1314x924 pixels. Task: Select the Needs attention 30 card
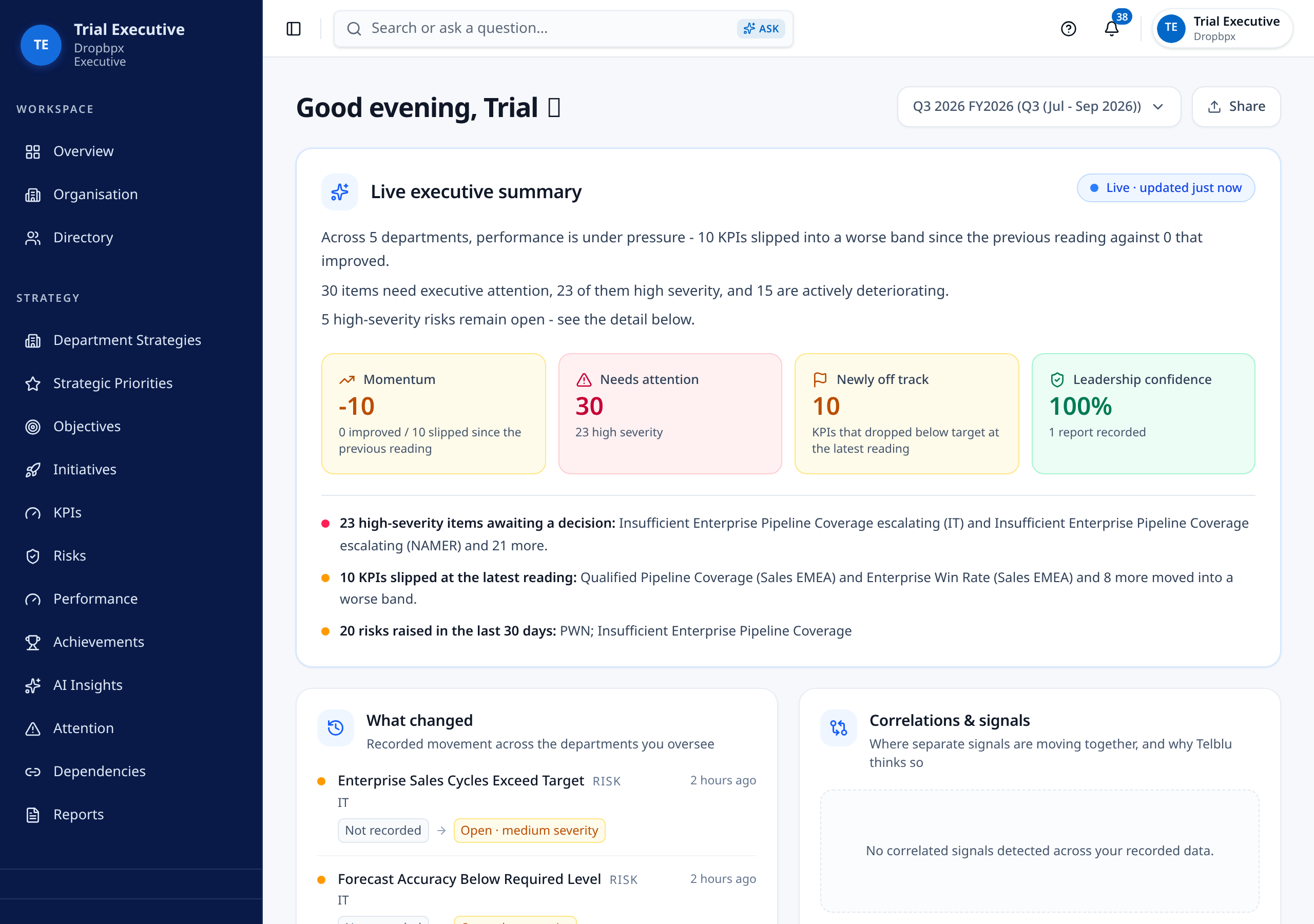[670, 414]
